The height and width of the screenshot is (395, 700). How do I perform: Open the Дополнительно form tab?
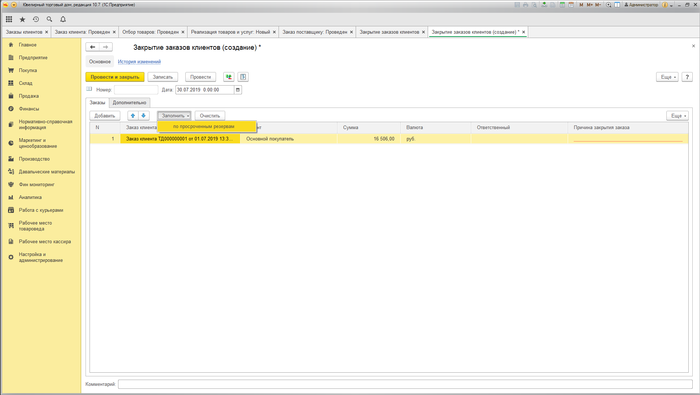tap(129, 103)
